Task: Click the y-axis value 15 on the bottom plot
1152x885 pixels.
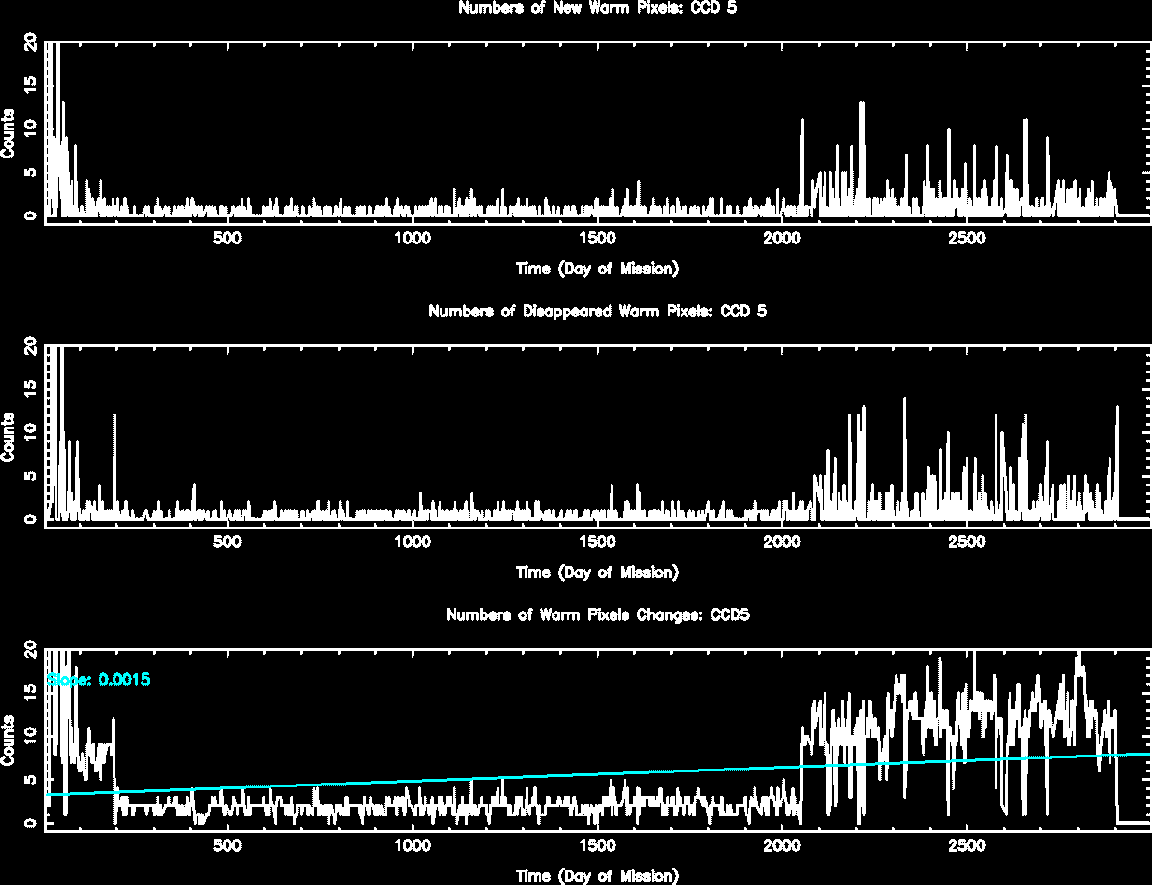Action: pyautogui.click(x=30, y=692)
